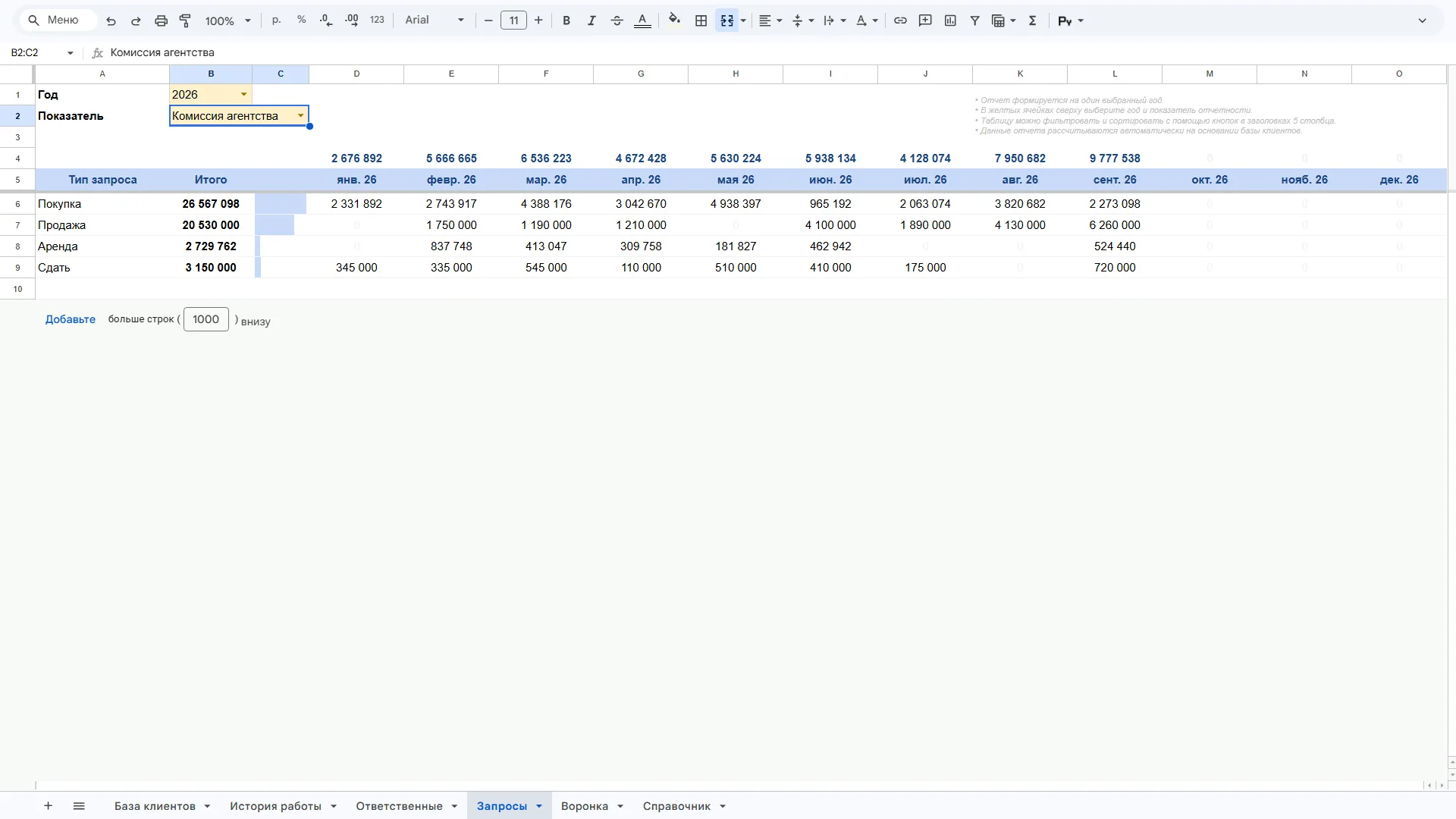Create a filter
This screenshot has height=819, width=1456.
tap(975, 20)
